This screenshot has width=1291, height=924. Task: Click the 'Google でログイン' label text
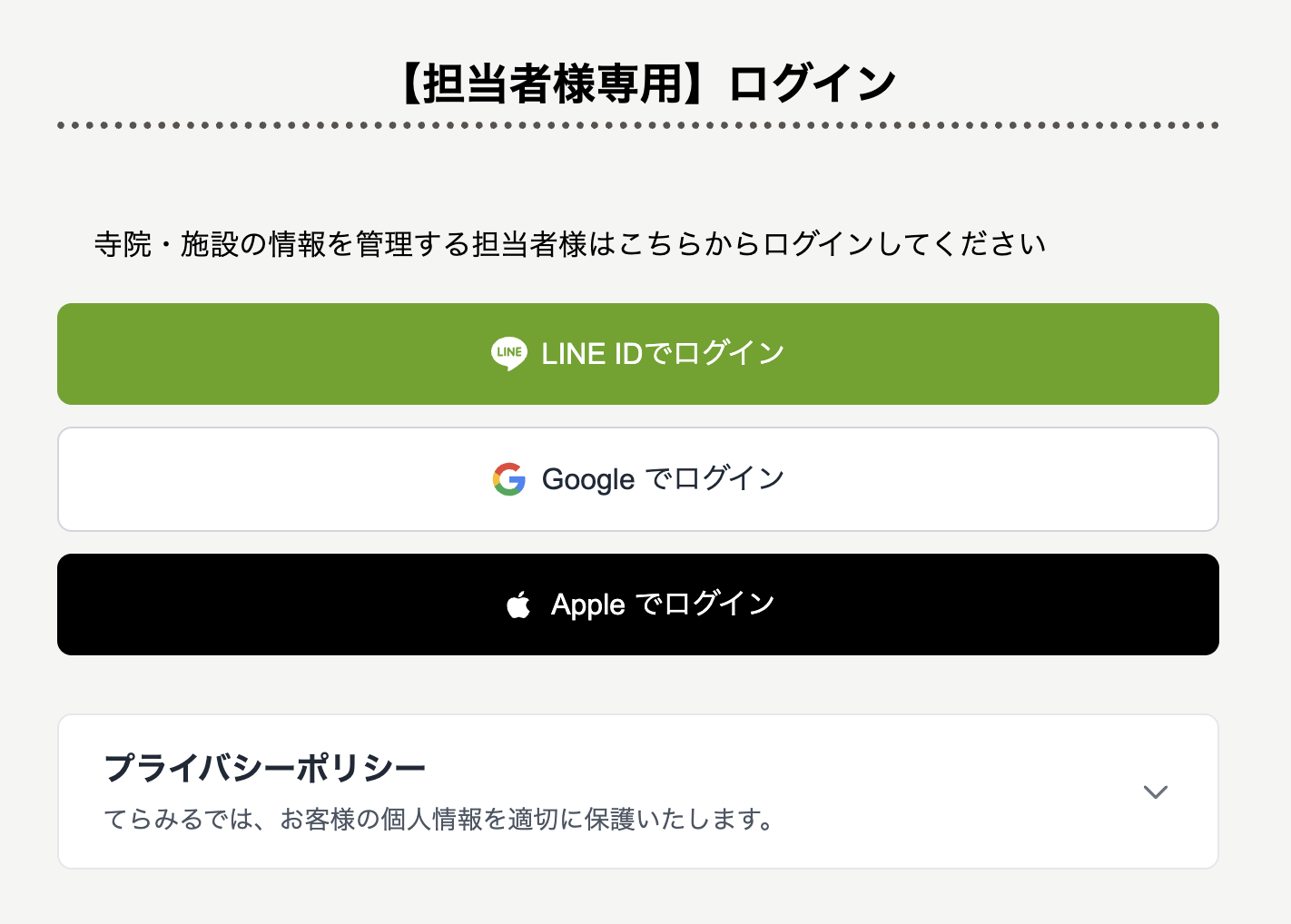pyautogui.click(x=664, y=479)
